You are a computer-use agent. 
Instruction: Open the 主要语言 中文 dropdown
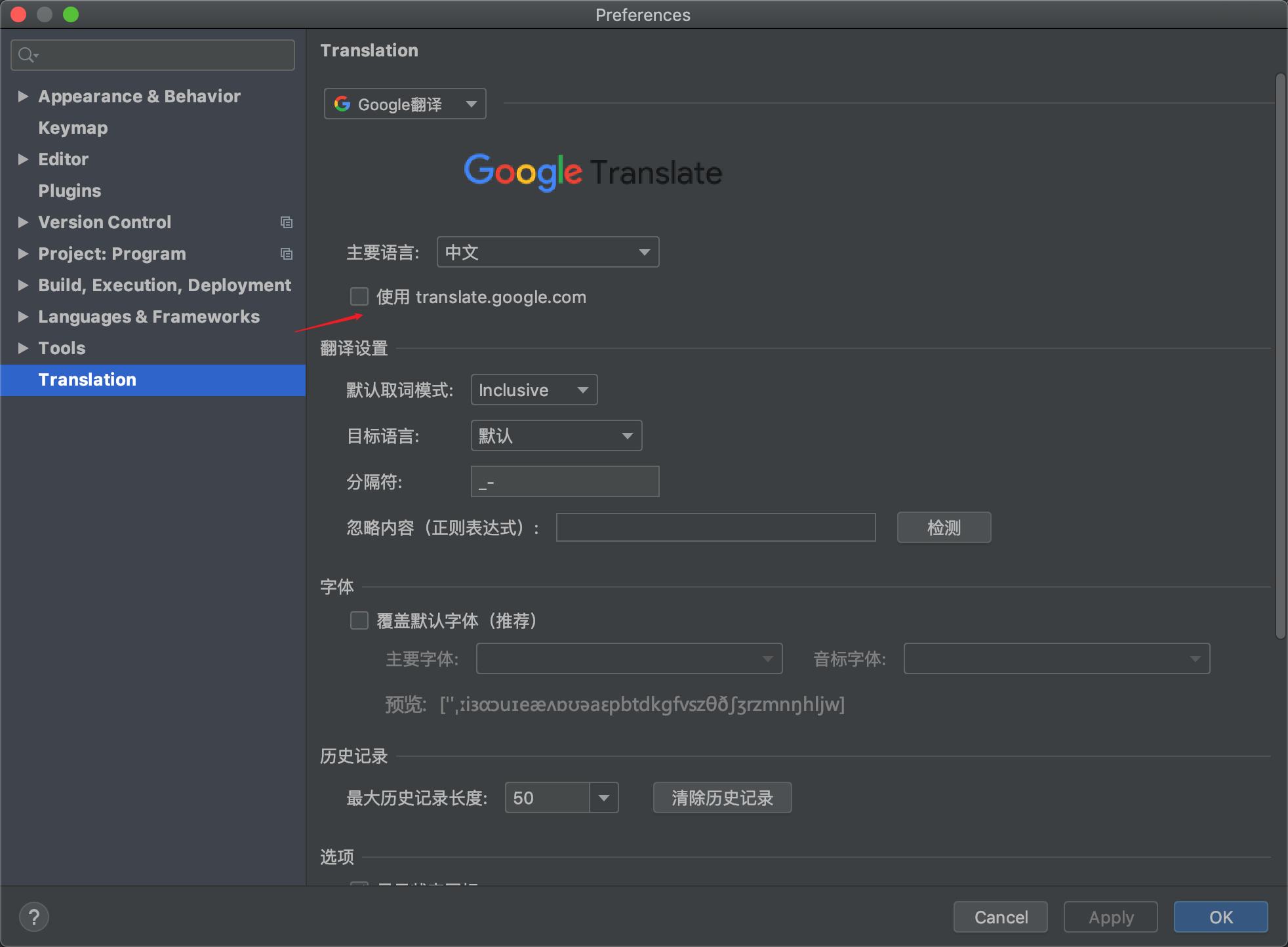coord(548,252)
